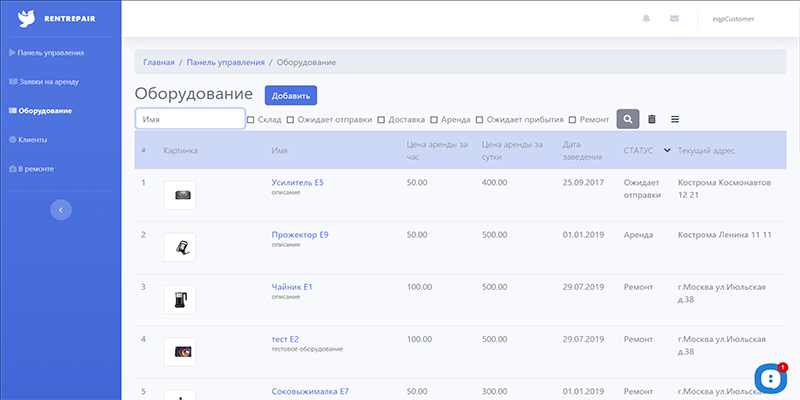This screenshot has height=400, width=800.
Task: Click the Имя column header
Action: (279, 151)
